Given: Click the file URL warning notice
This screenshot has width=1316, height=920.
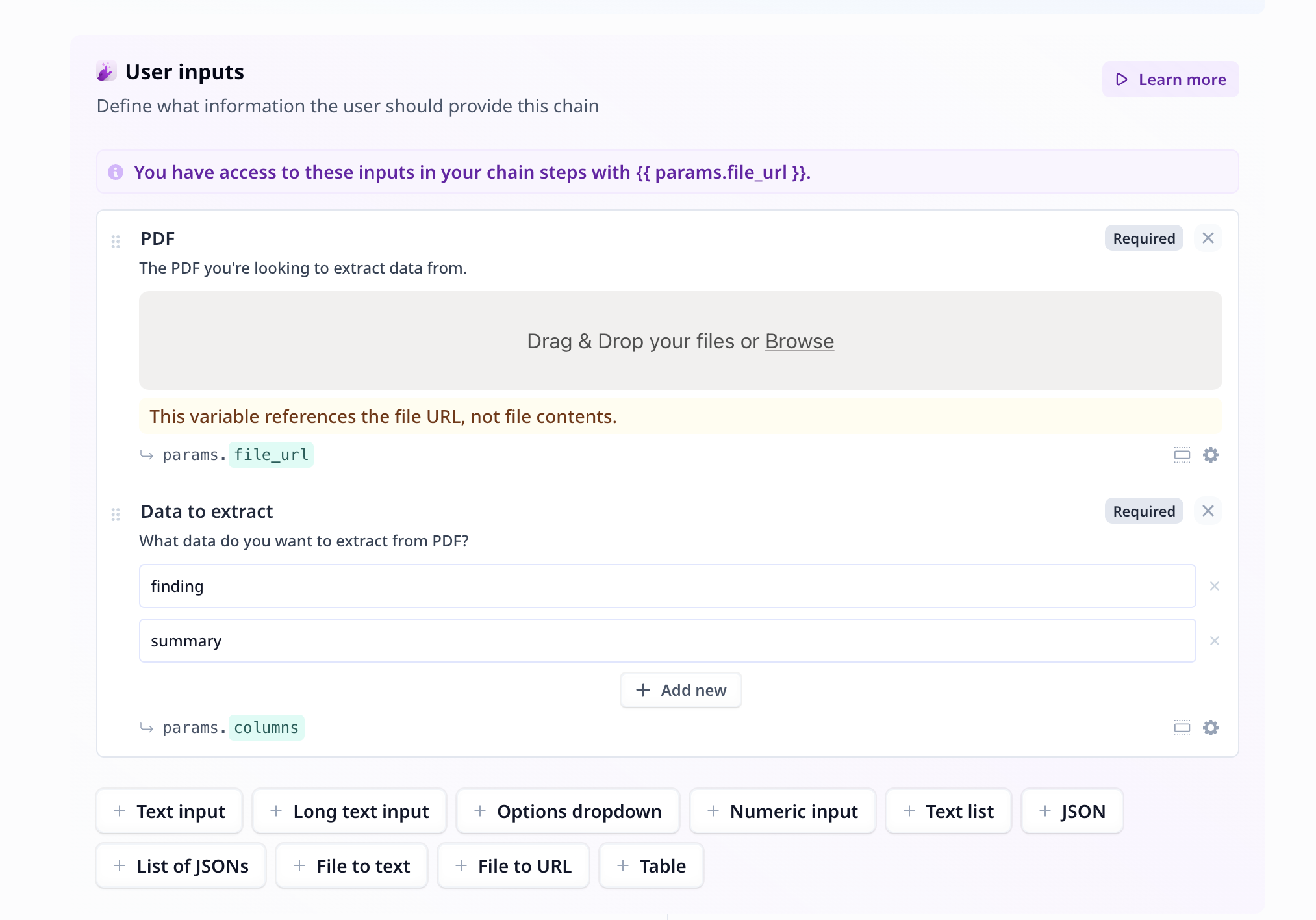Looking at the screenshot, I should (x=681, y=416).
